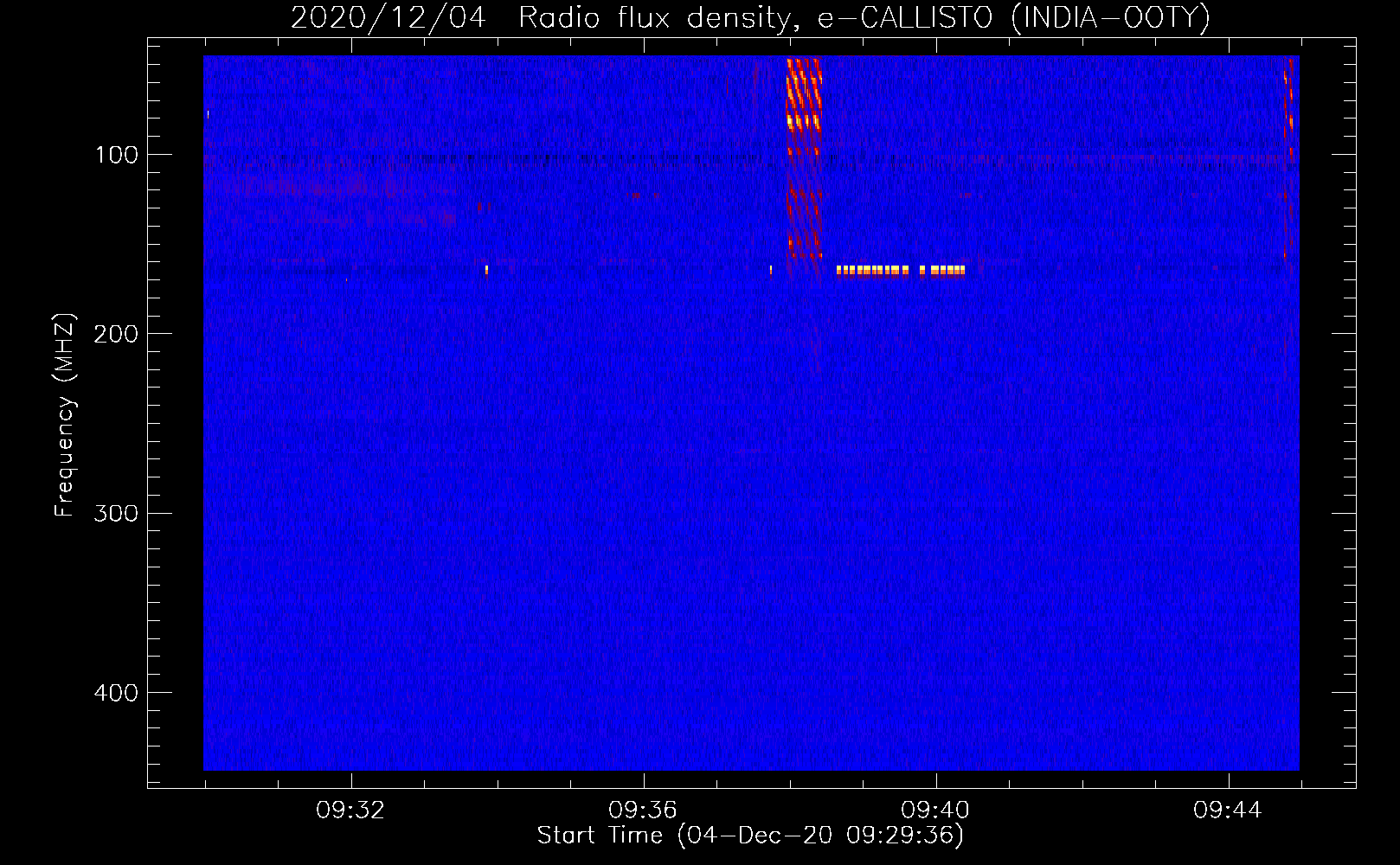Click the plot title '2020/12/04 Radio flux density'
Screen dimensions: 1400x865
point(750,18)
